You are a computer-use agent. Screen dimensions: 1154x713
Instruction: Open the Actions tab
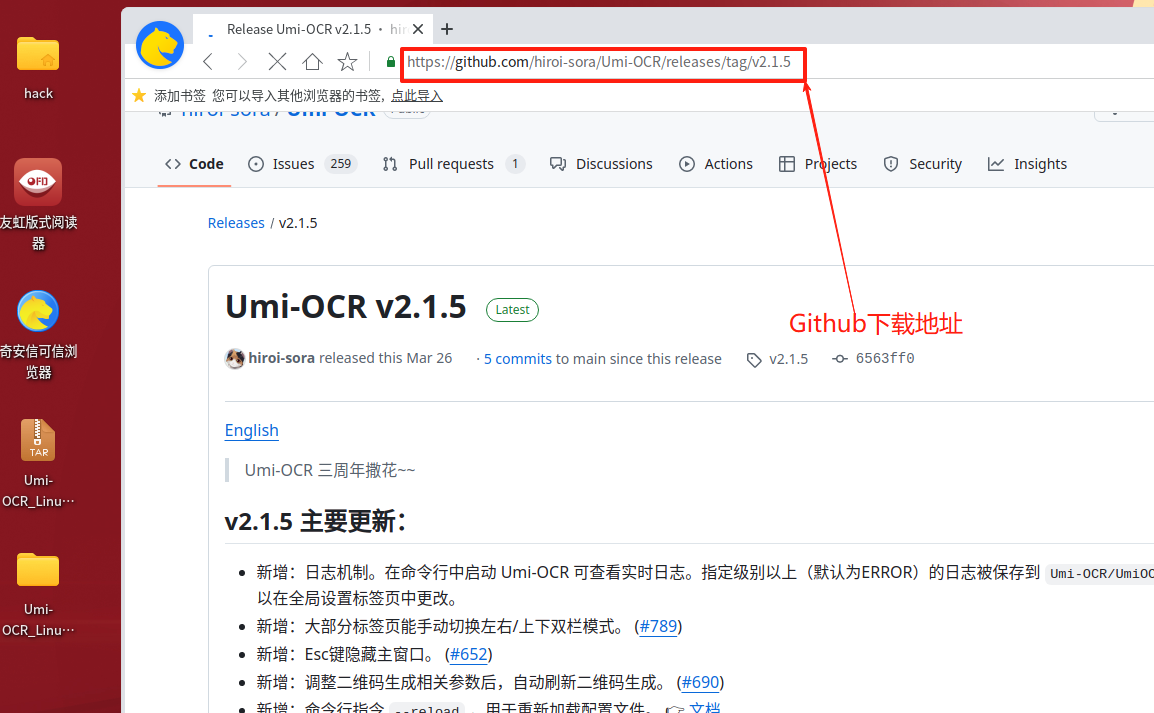tap(716, 164)
